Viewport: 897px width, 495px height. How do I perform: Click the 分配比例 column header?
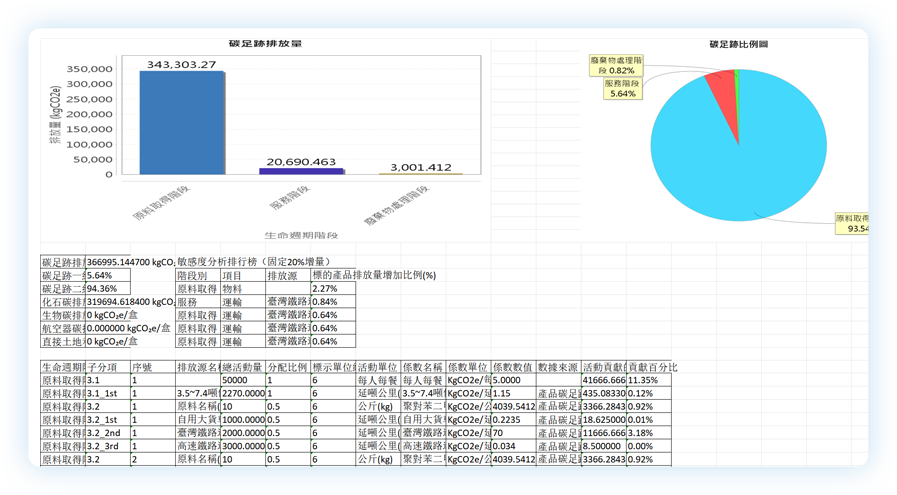pos(288,367)
